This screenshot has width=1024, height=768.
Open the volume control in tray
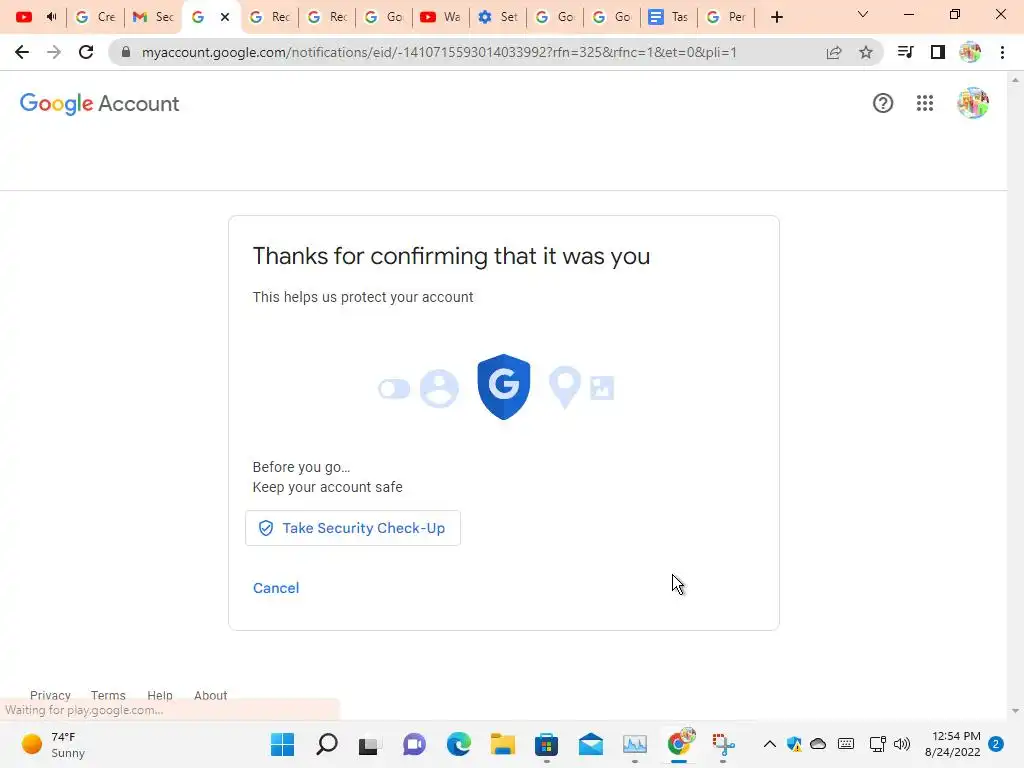coord(902,744)
